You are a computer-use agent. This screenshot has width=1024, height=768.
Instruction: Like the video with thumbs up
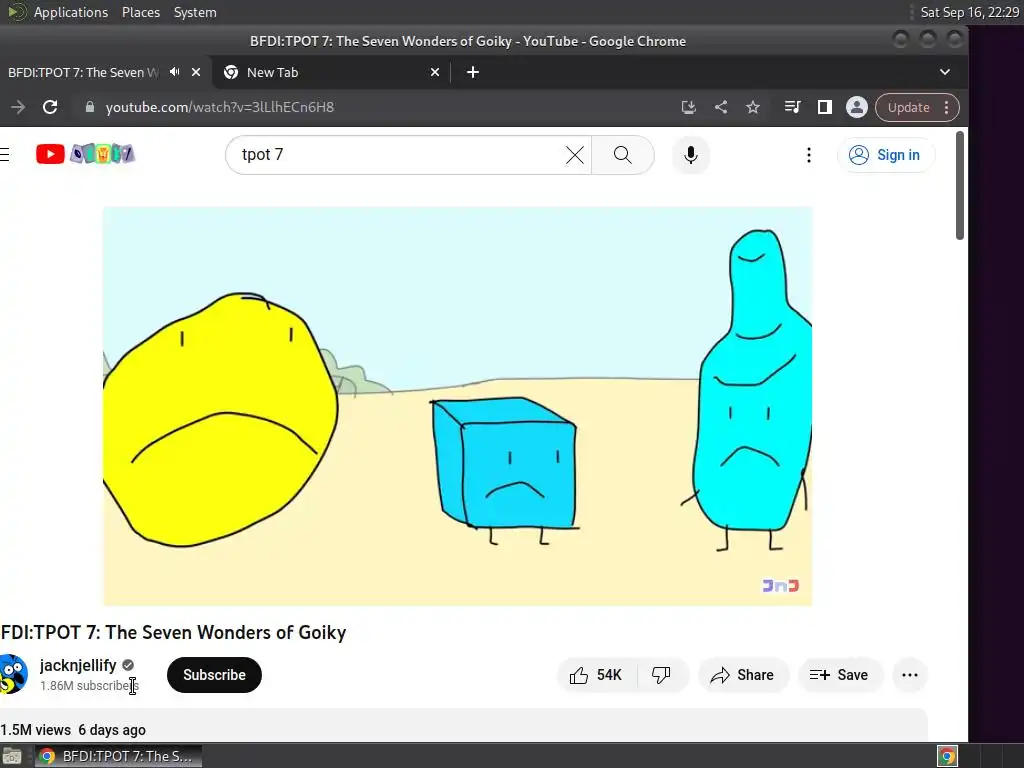click(x=596, y=675)
